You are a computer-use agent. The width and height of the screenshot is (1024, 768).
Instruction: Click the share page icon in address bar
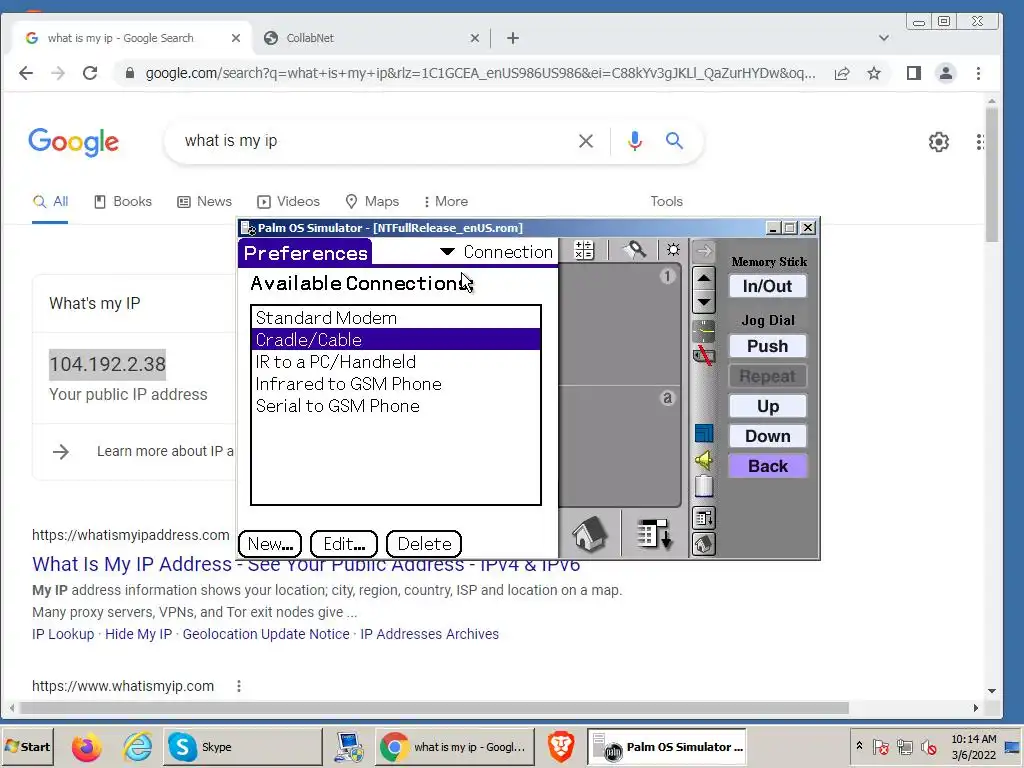coord(842,73)
